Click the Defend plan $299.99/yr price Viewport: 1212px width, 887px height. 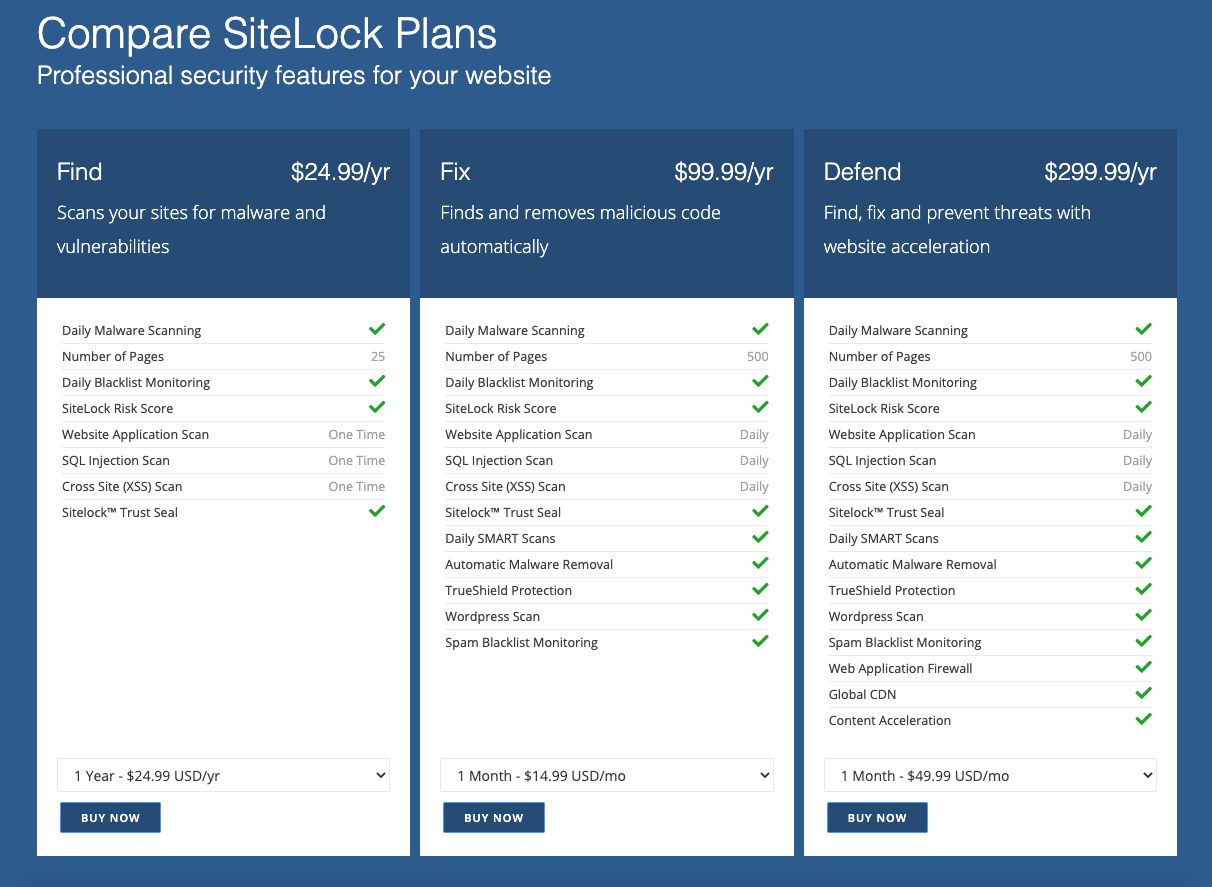[x=1100, y=172]
